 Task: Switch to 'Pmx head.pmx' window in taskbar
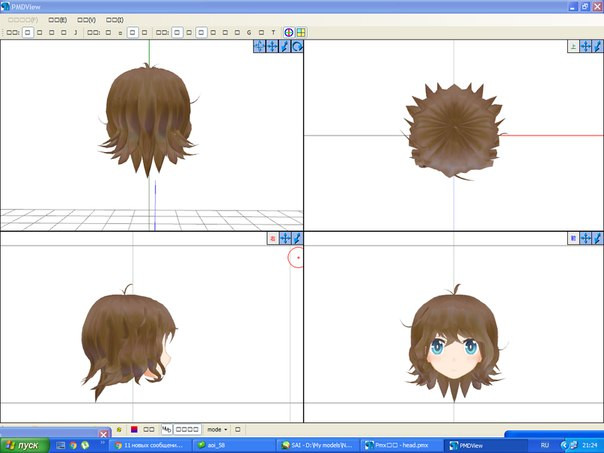(402, 444)
